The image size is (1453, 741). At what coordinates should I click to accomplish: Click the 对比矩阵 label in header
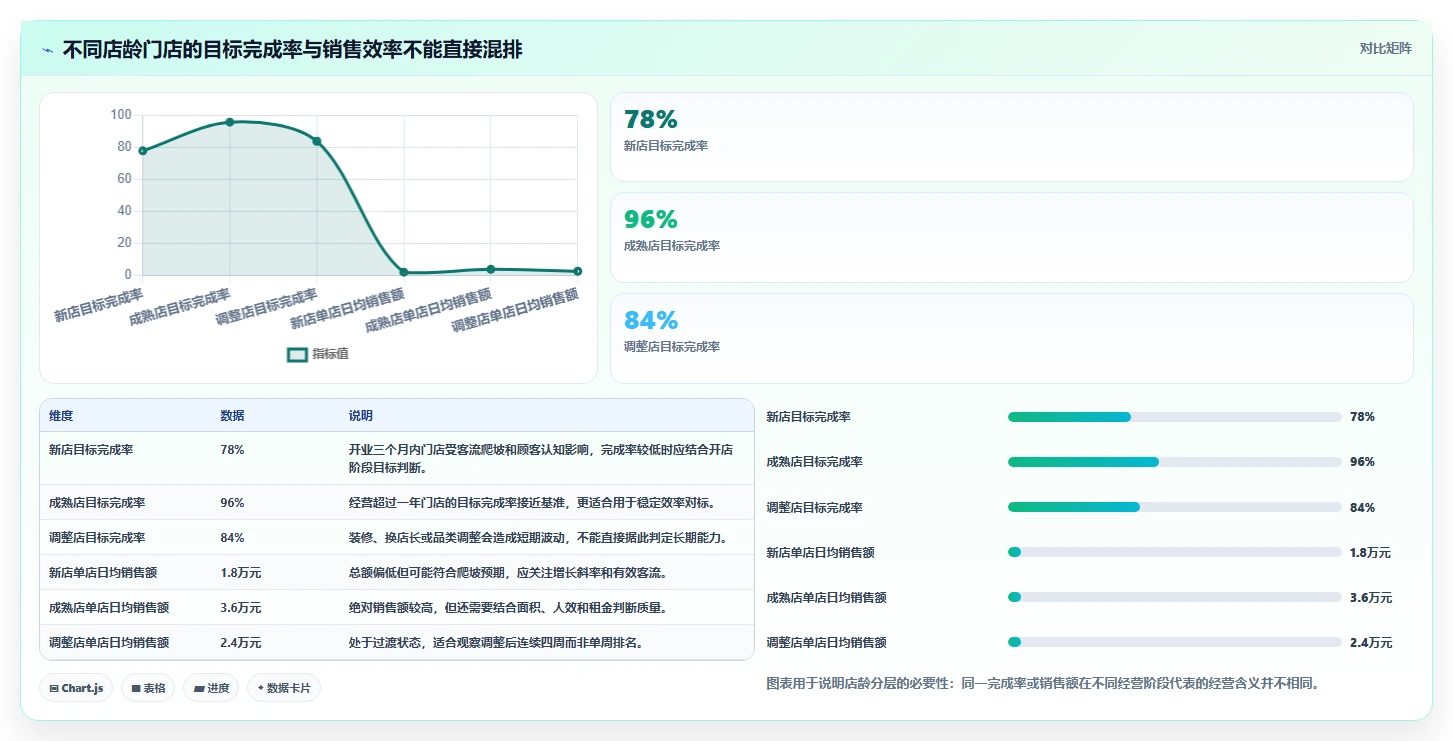pyautogui.click(x=1386, y=48)
